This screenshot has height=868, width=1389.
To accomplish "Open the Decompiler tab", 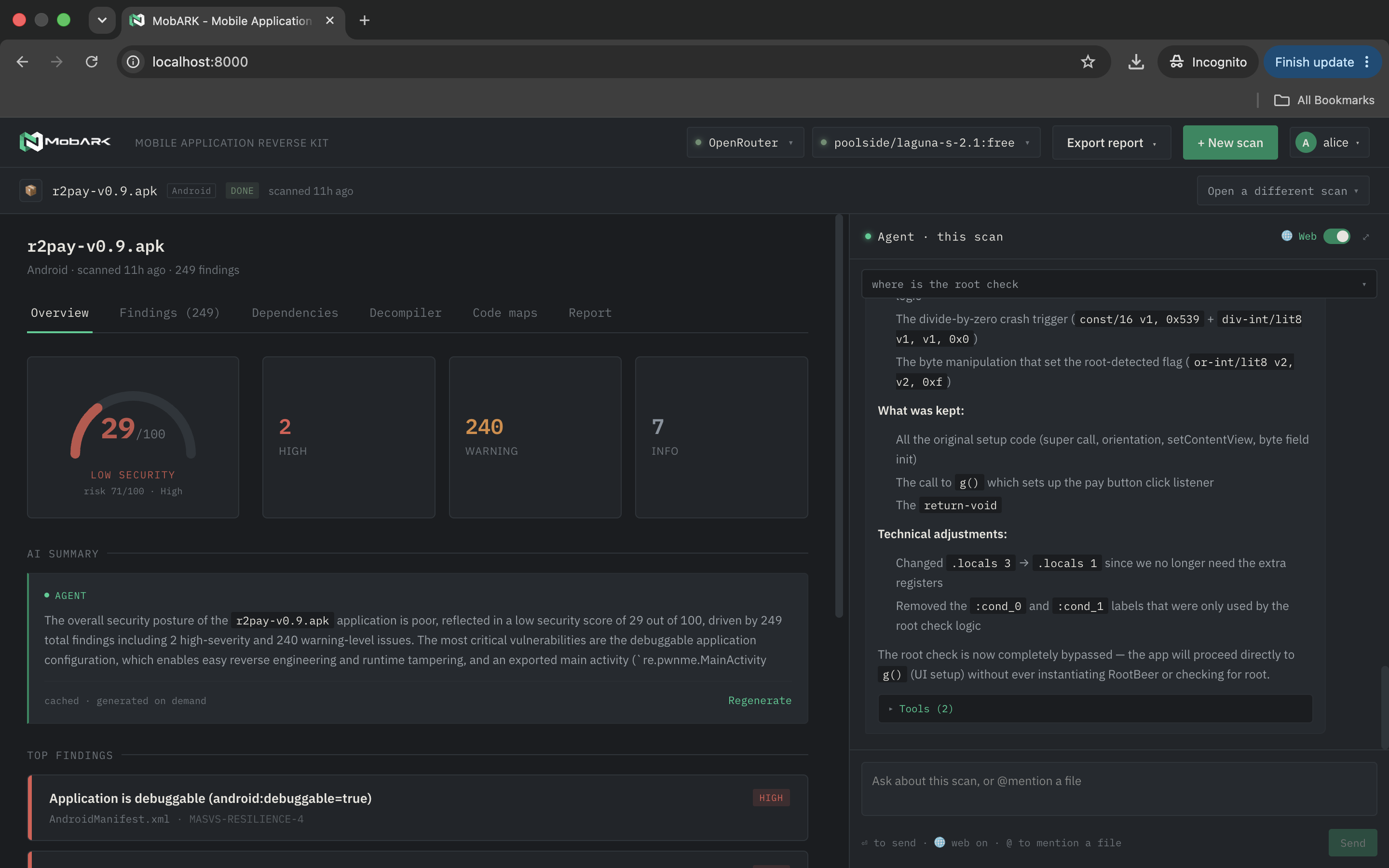I will pyautogui.click(x=405, y=313).
